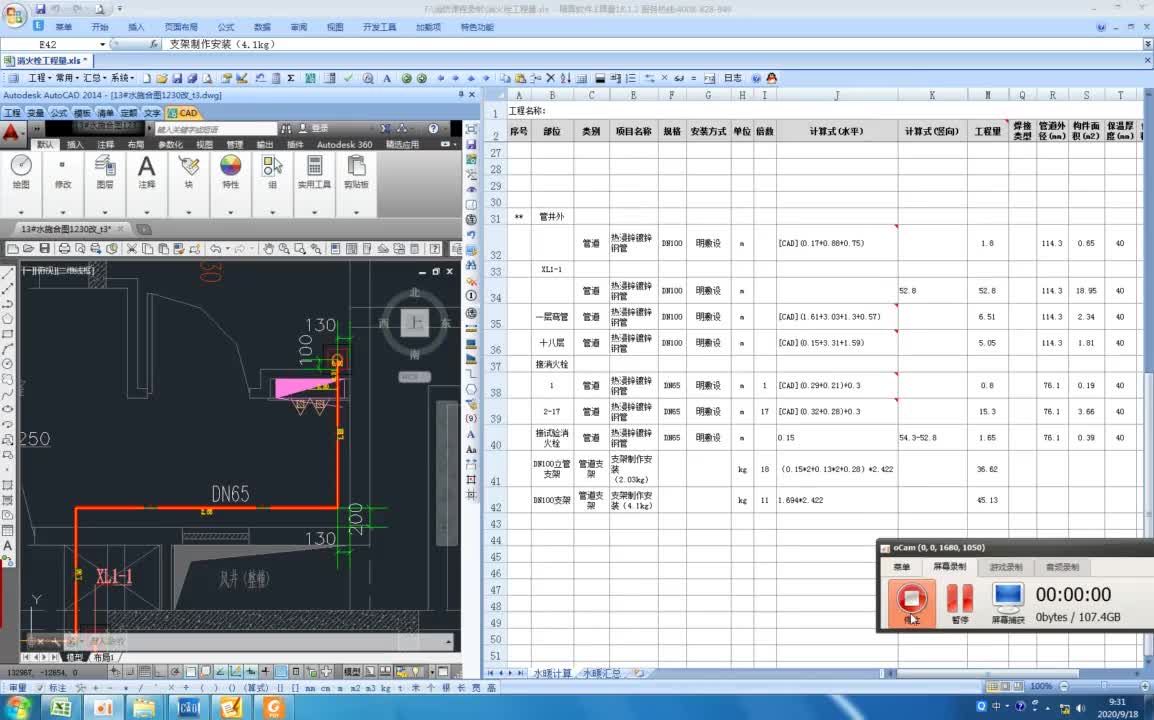Click the 日志 log button
The width and height of the screenshot is (1154, 720).
pyautogui.click(x=732, y=78)
